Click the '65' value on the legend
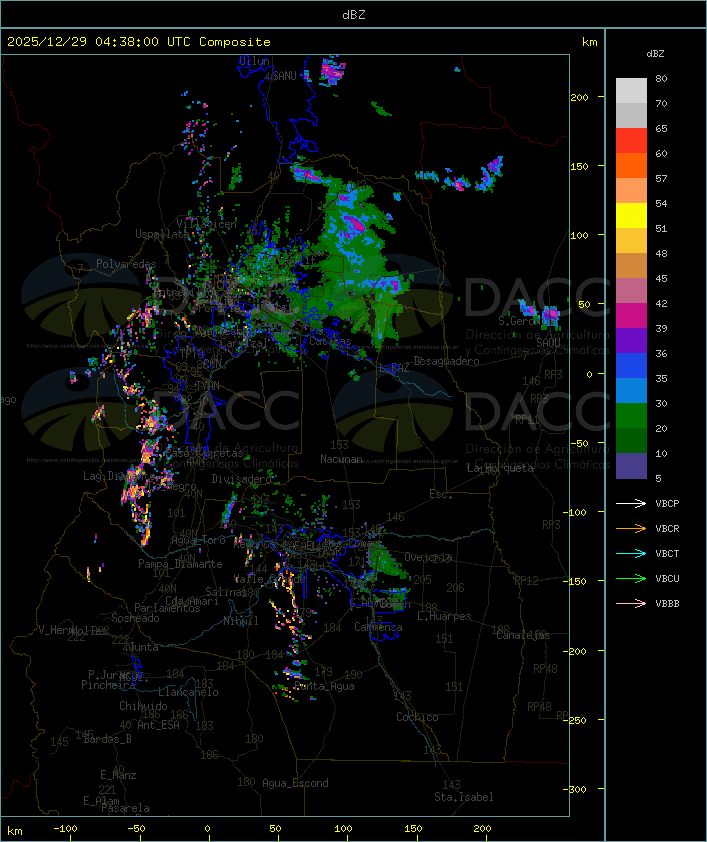Viewport: 707px width, 842px height. coord(661,128)
